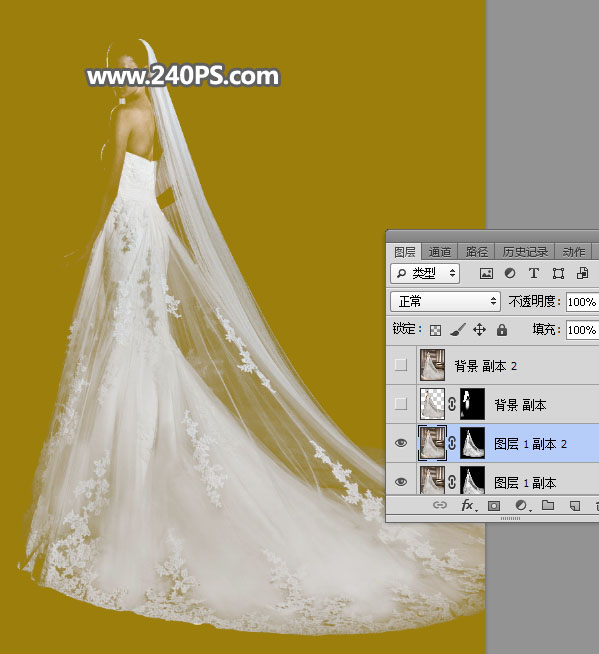Toggle lock all padlock icon

pyautogui.click(x=502, y=330)
